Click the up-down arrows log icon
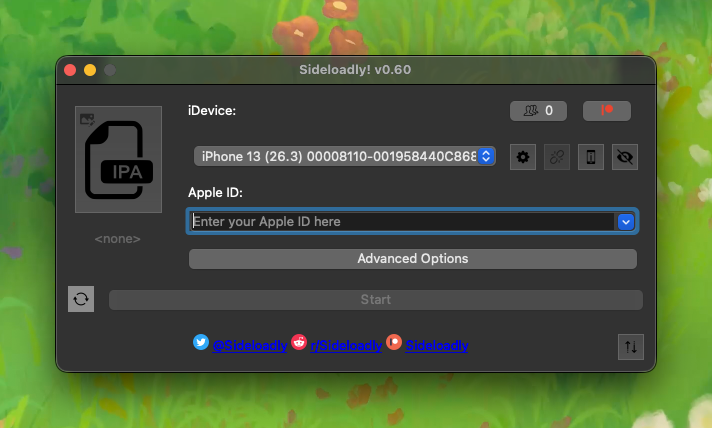The height and width of the screenshot is (428, 712). point(630,346)
